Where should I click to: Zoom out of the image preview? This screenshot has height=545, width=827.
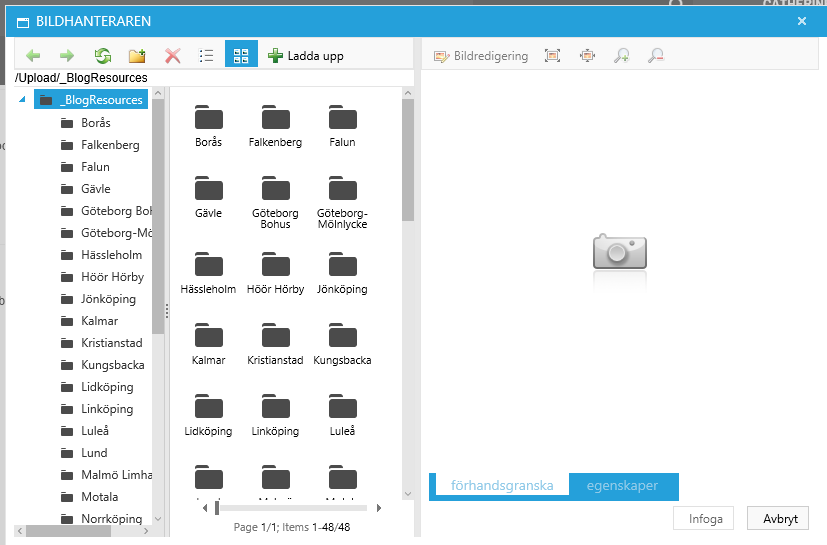656,55
